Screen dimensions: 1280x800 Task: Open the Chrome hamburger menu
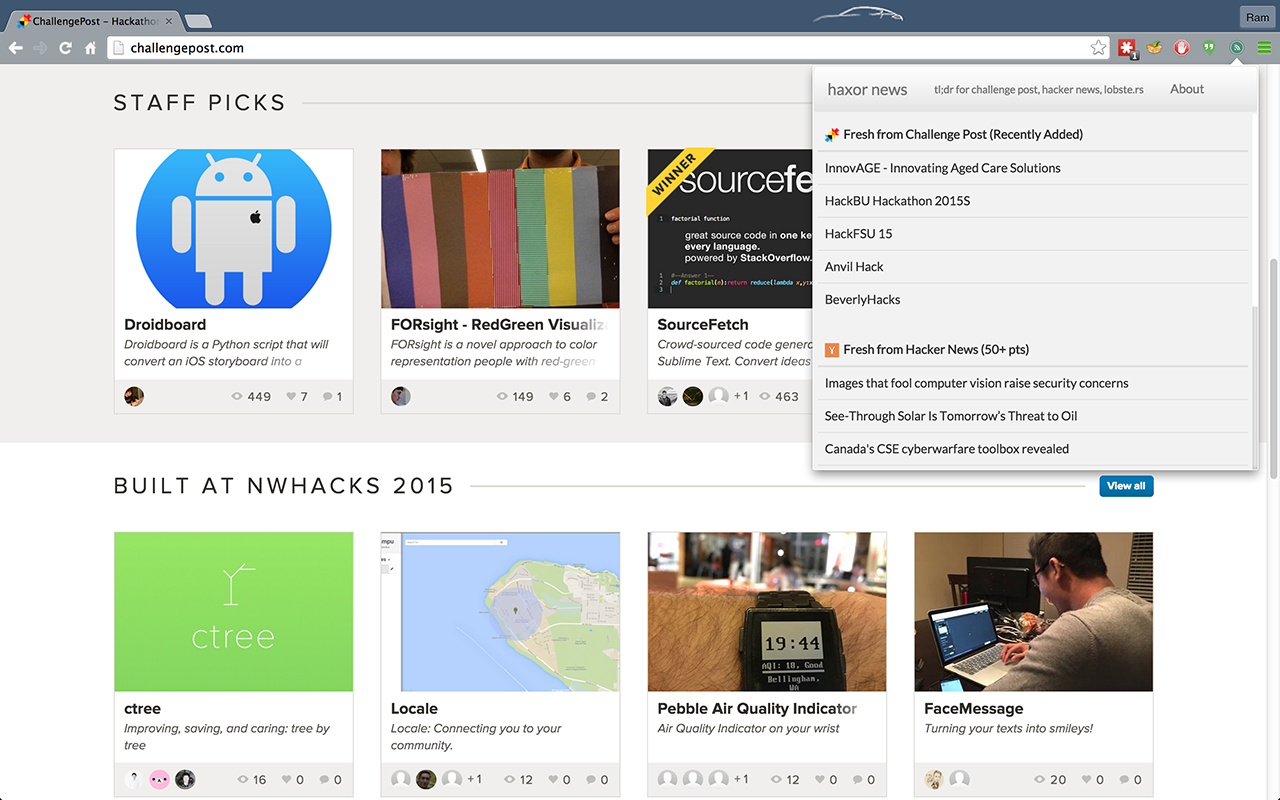[1264, 48]
